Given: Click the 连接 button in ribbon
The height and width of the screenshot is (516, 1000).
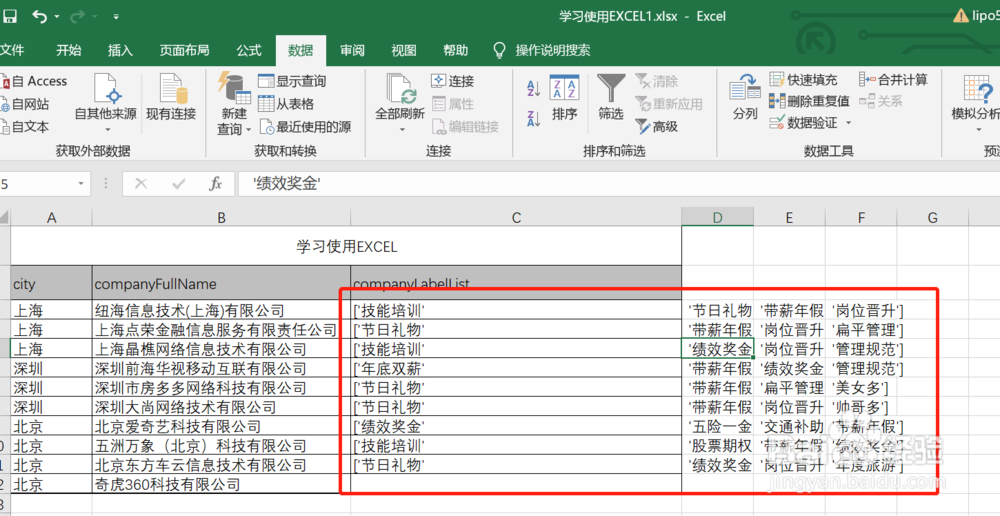Looking at the screenshot, I should [x=453, y=81].
